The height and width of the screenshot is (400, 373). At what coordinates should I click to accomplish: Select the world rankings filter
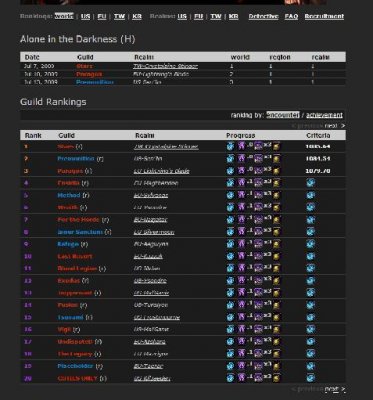[x=64, y=16]
